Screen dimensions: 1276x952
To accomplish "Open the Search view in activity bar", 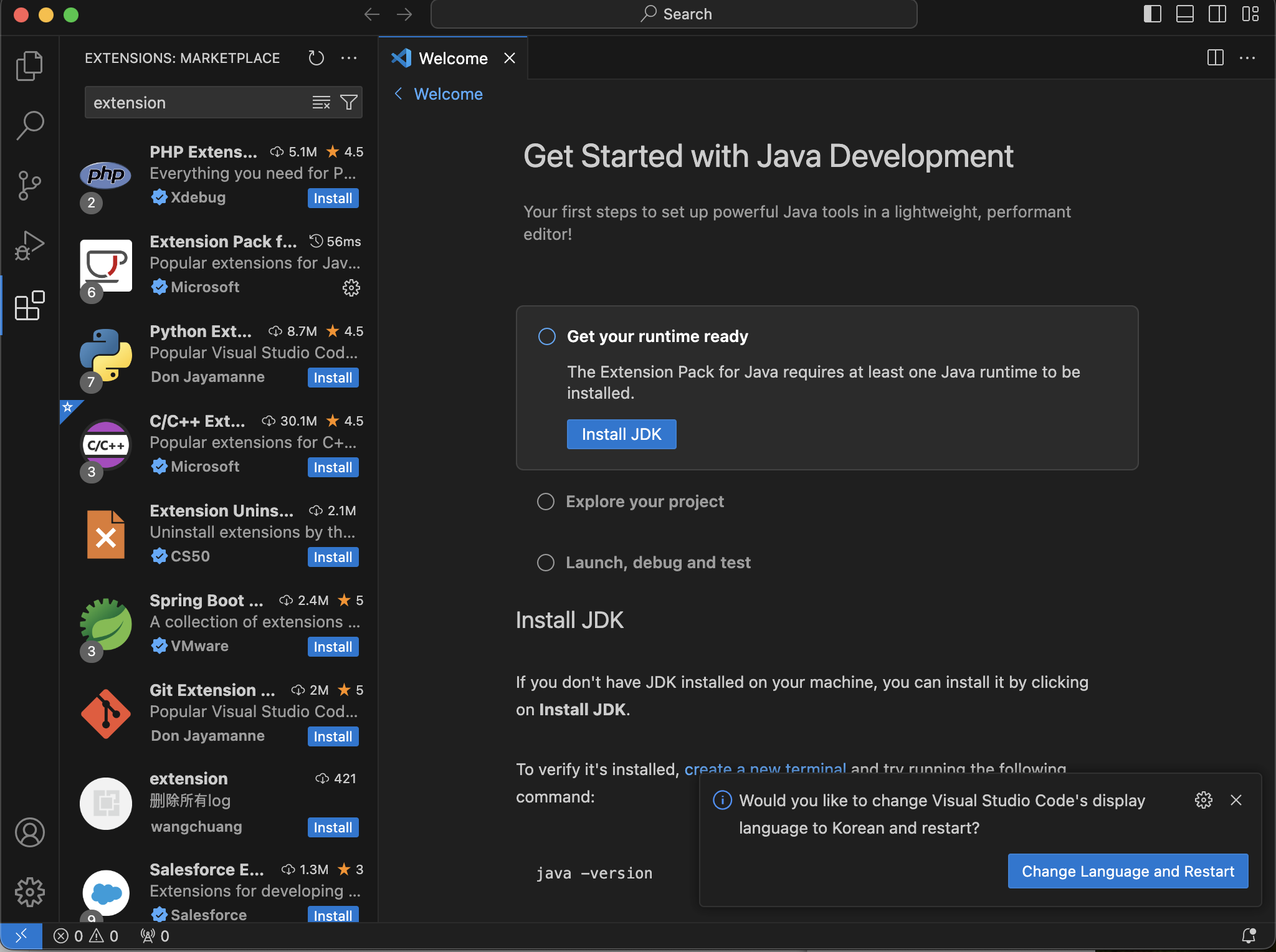I will (29, 125).
